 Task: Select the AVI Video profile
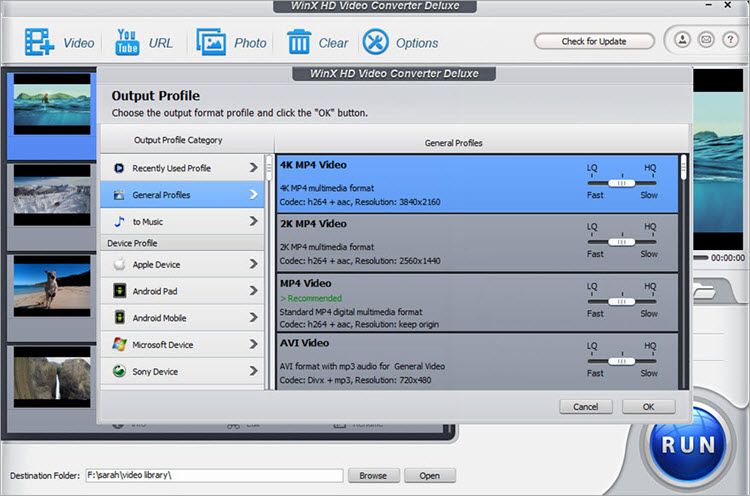(477, 362)
